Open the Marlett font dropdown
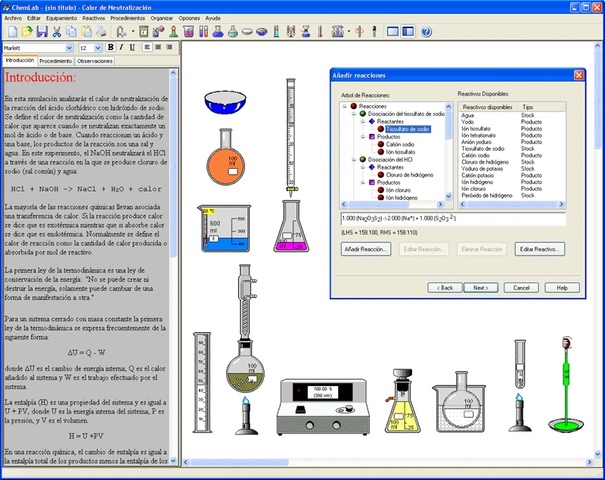The width and height of the screenshot is (605, 480). pyautogui.click(x=69, y=48)
